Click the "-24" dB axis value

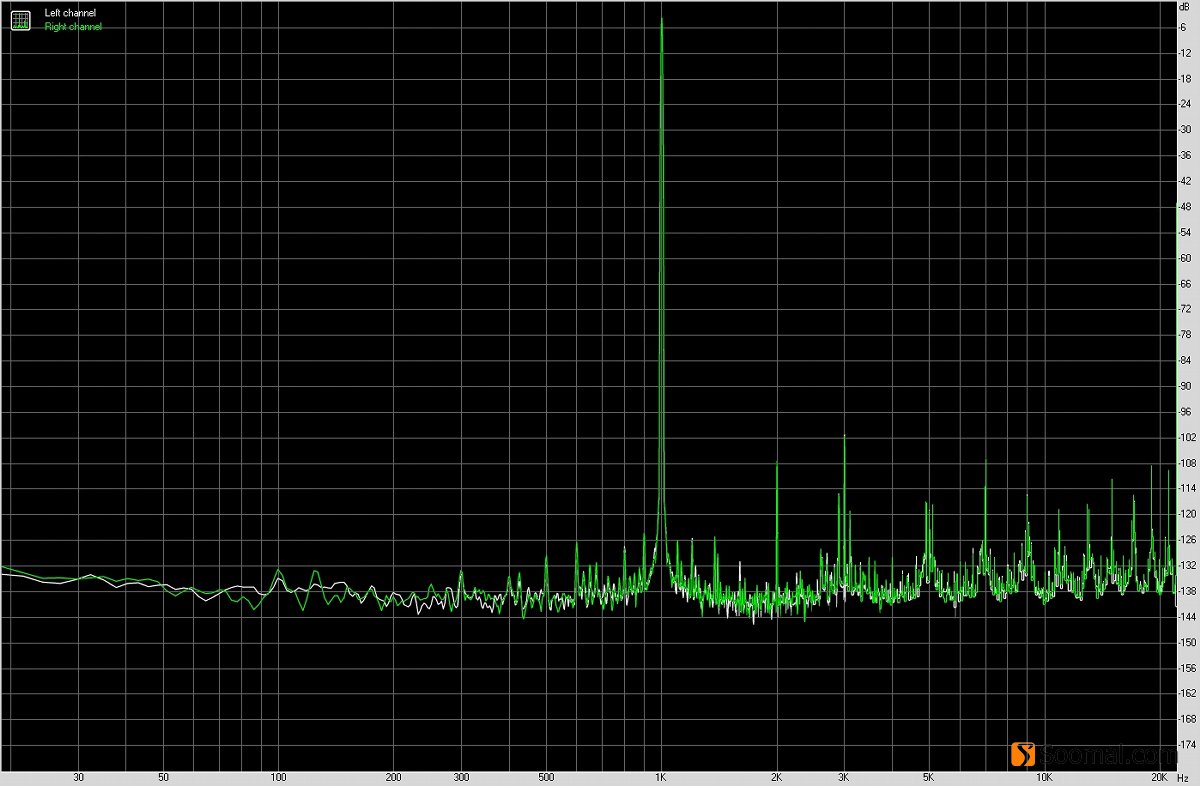1185,104
